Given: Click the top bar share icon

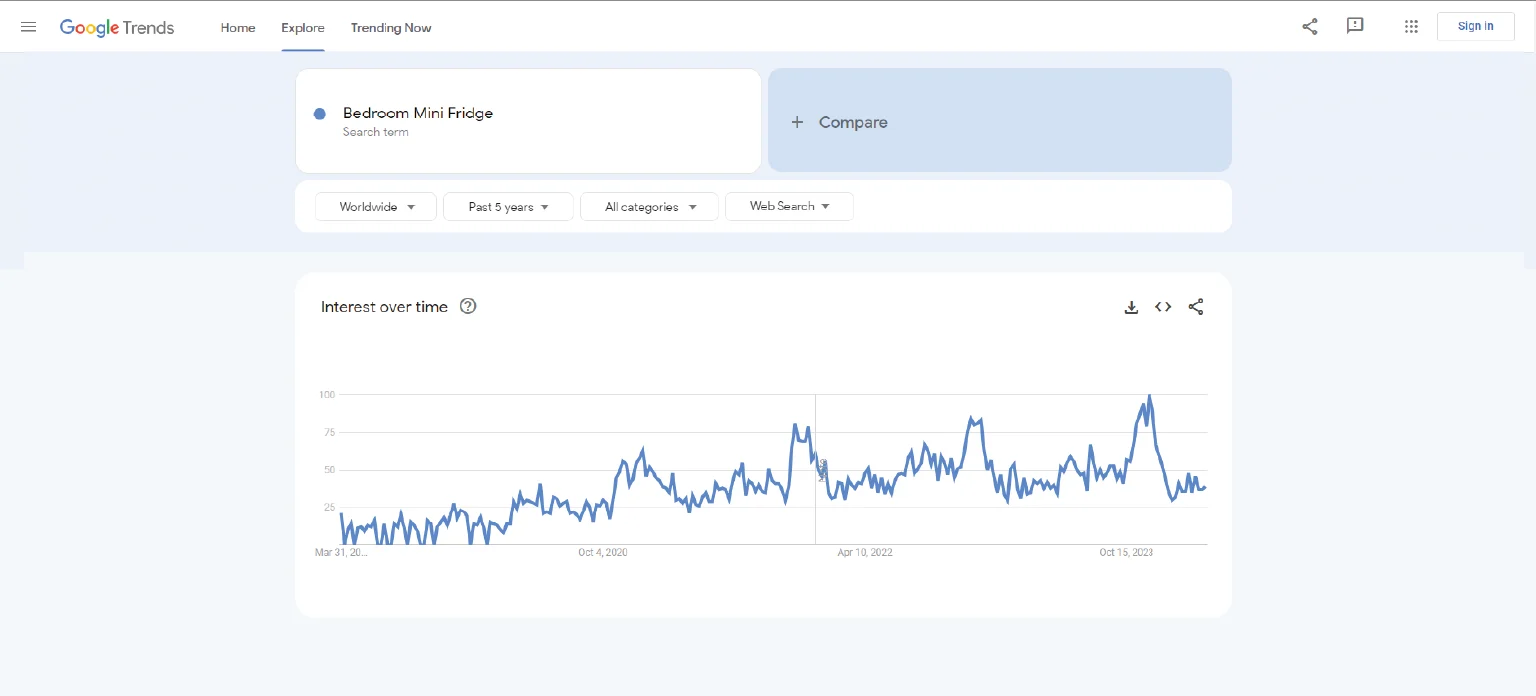Looking at the screenshot, I should pyautogui.click(x=1309, y=27).
